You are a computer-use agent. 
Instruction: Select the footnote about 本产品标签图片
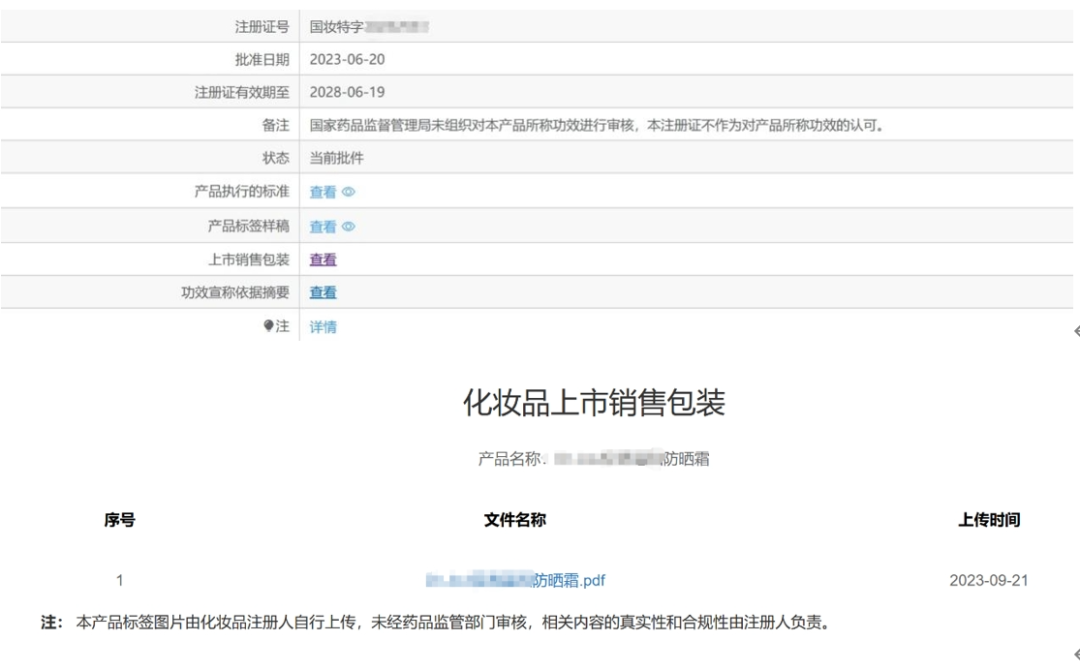coord(435,622)
